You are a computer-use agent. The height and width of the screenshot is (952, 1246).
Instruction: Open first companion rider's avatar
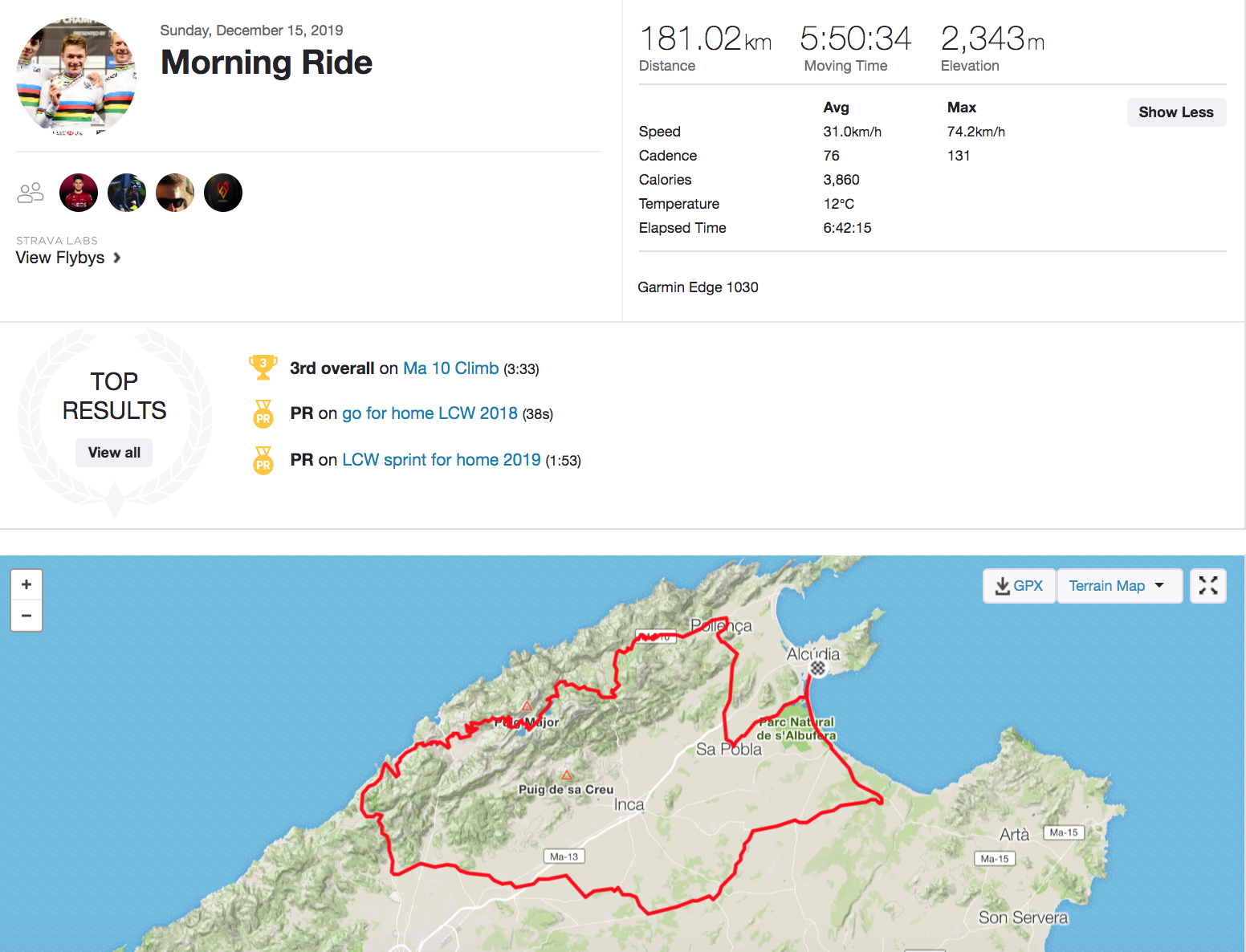[x=79, y=193]
